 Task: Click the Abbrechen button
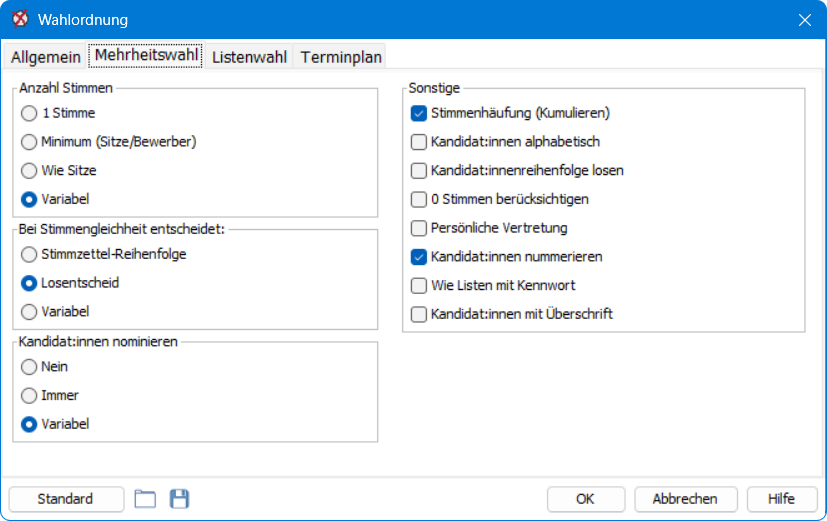click(685, 499)
